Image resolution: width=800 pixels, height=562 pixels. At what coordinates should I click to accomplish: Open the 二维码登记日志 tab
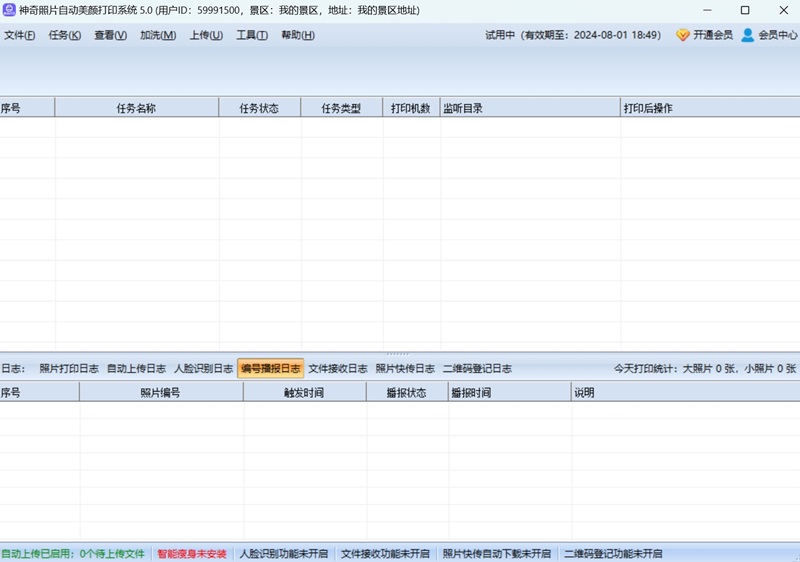(477, 368)
